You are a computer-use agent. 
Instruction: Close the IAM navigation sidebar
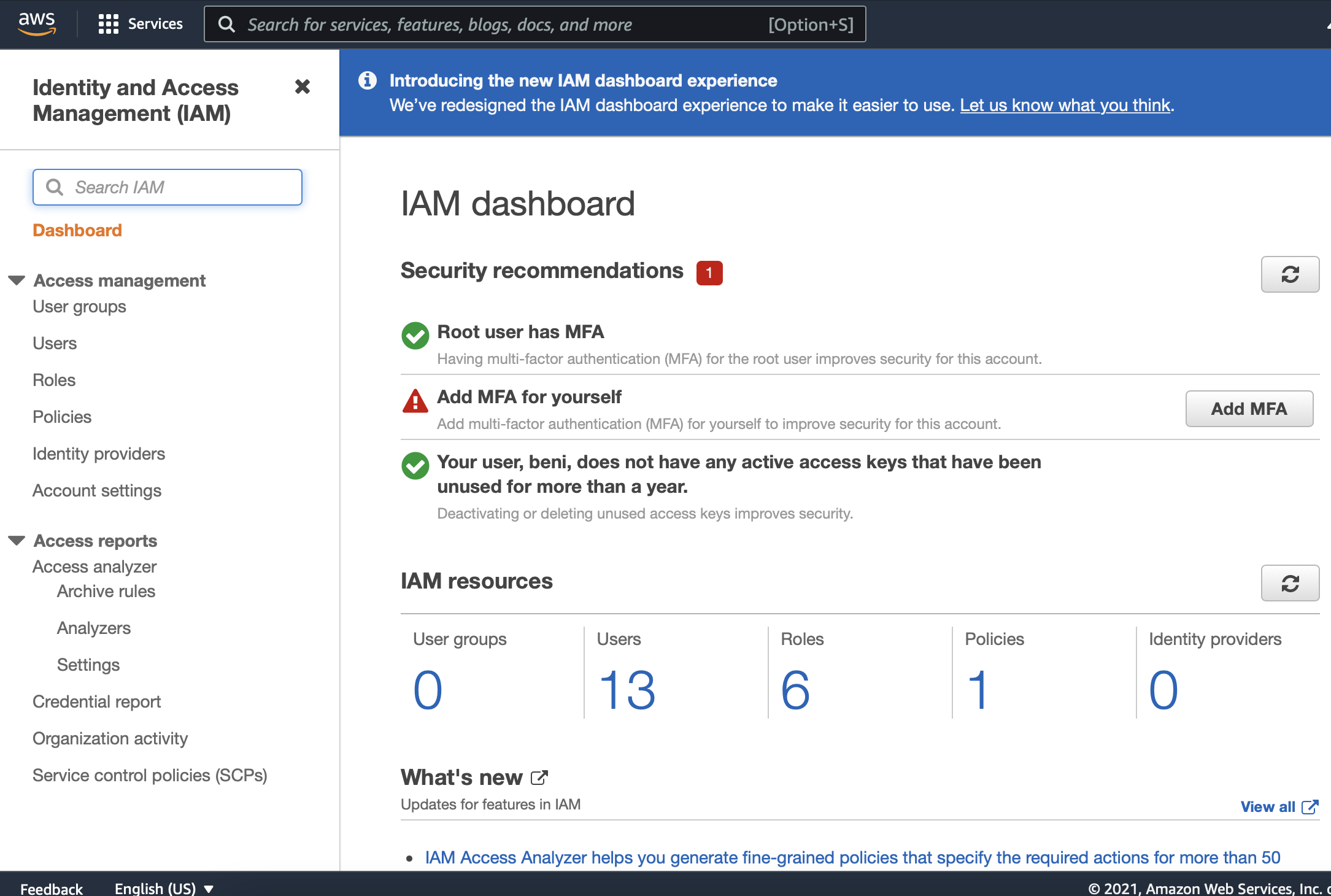303,87
